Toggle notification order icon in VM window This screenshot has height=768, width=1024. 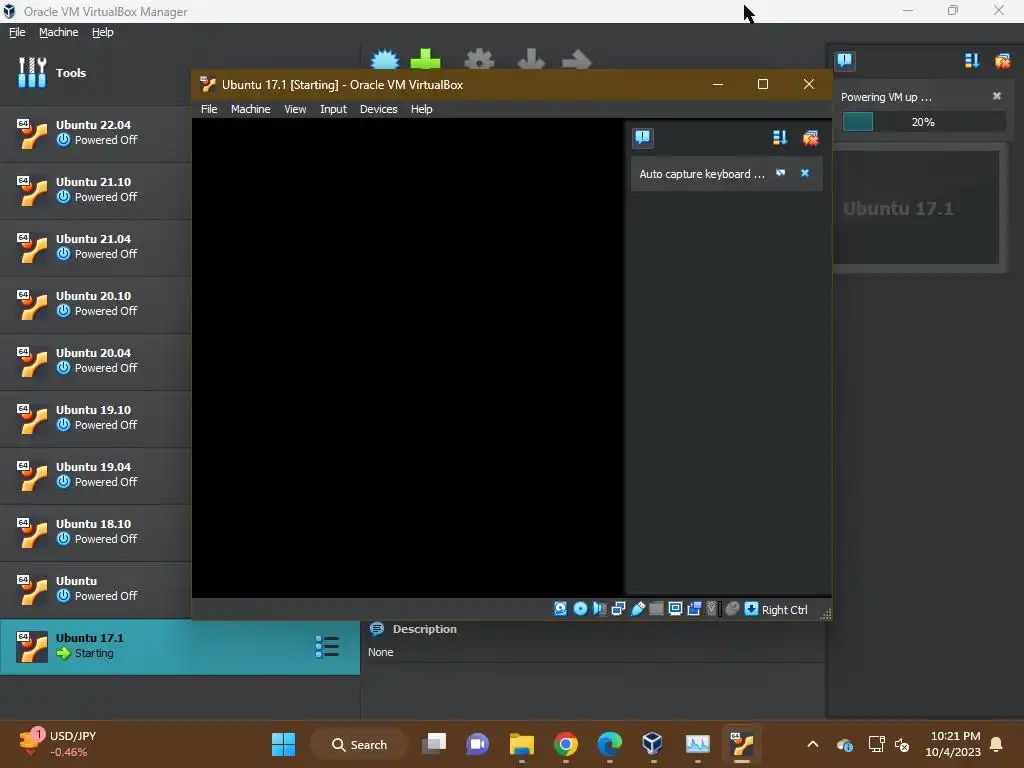[780, 137]
